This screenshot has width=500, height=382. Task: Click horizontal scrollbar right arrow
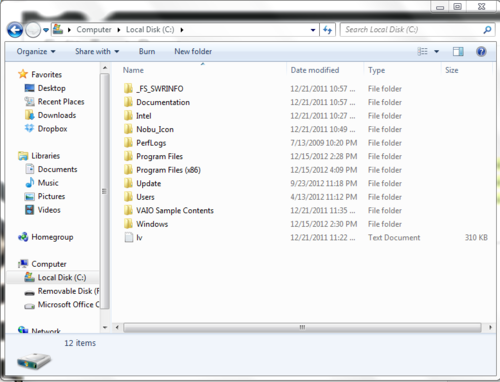pos(490,327)
